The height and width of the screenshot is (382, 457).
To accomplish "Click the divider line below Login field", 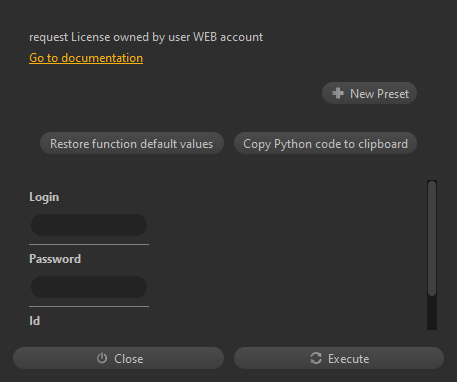I will pyautogui.click(x=89, y=244).
